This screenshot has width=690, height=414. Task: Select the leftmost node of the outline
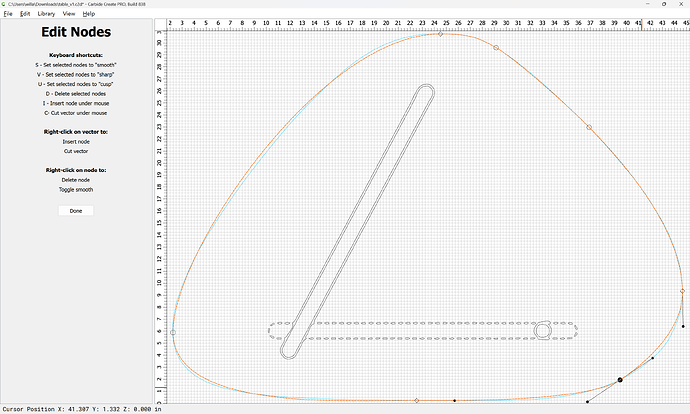click(x=173, y=332)
